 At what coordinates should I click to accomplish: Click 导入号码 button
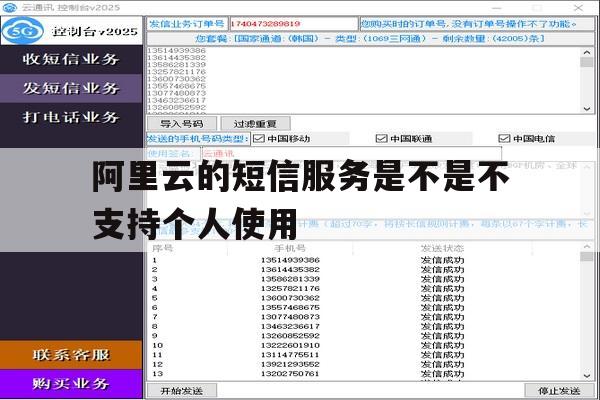pyautogui.click(x=182, y=124)
